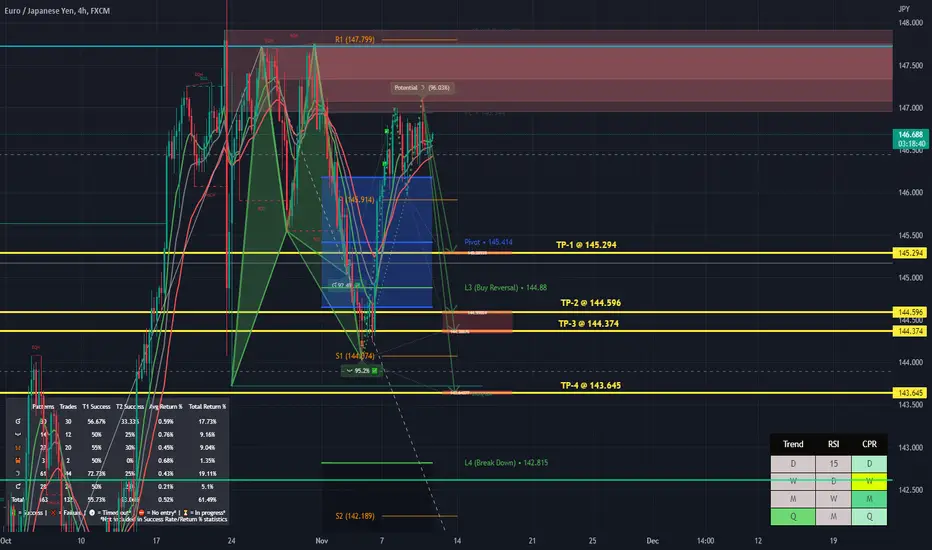Viewport: 932px width, 550px height.
Task: Click the Nov label on time axis
Action: click(x=322, y=540)
